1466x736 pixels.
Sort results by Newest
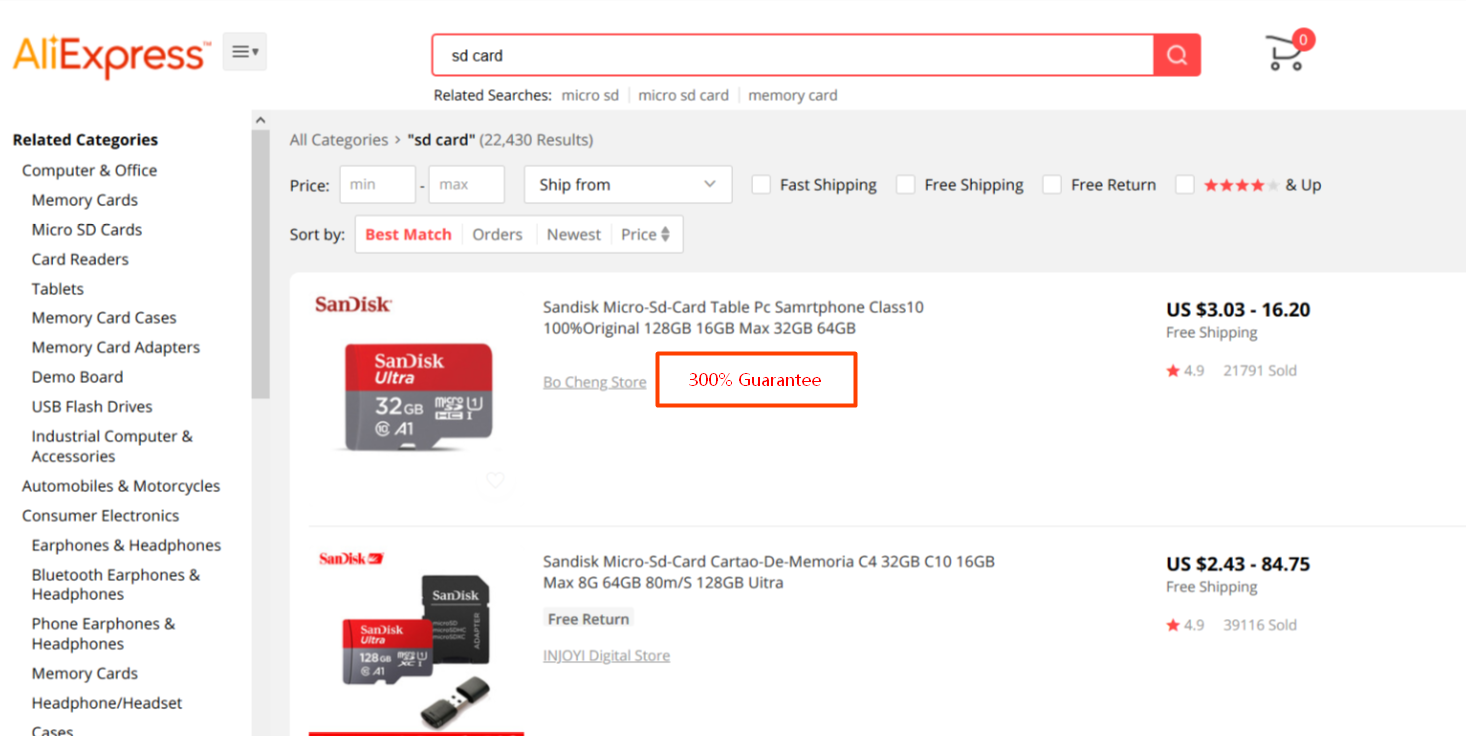(x=574, y=235)
